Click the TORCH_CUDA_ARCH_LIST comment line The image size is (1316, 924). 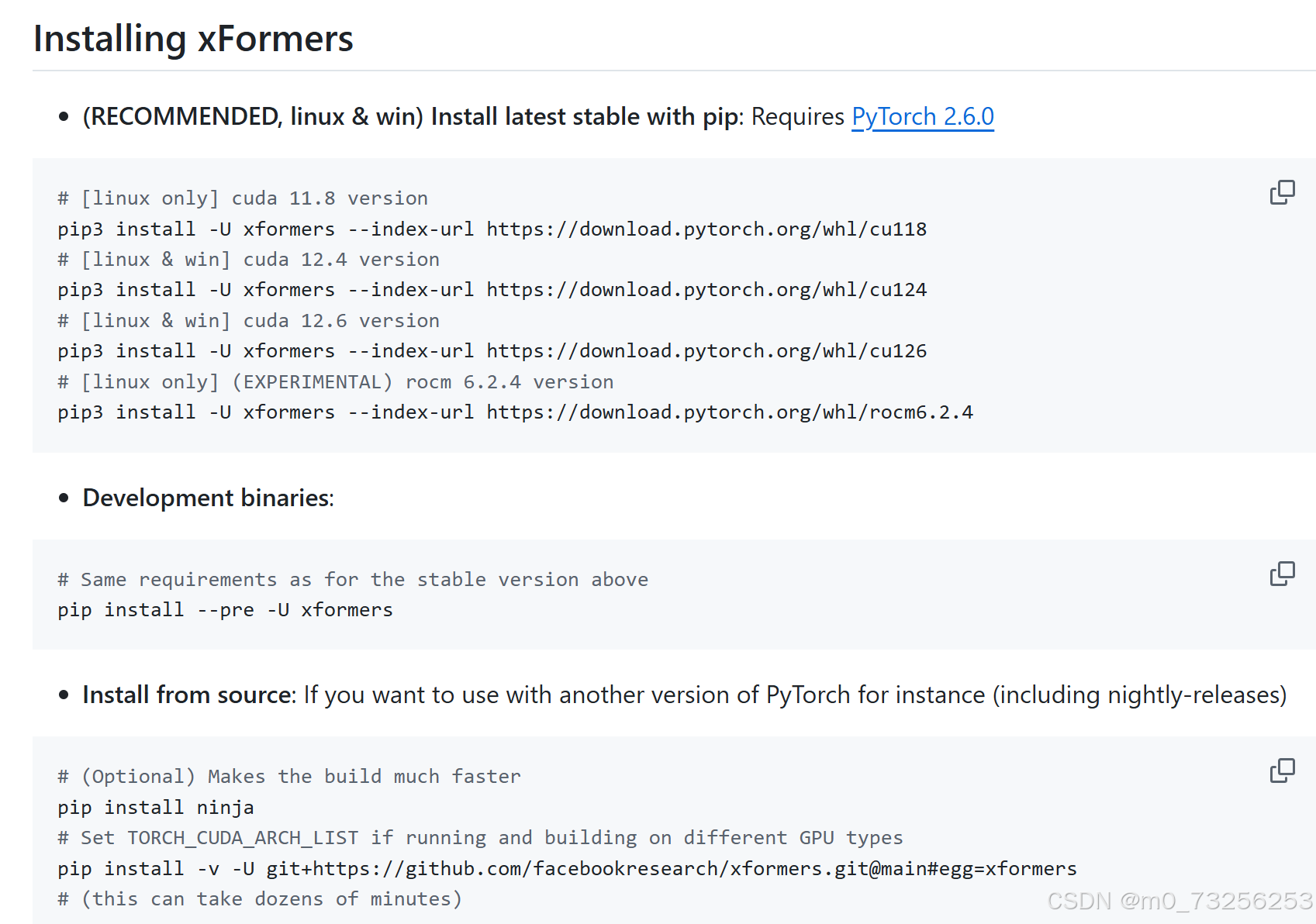tap(479, 838)
